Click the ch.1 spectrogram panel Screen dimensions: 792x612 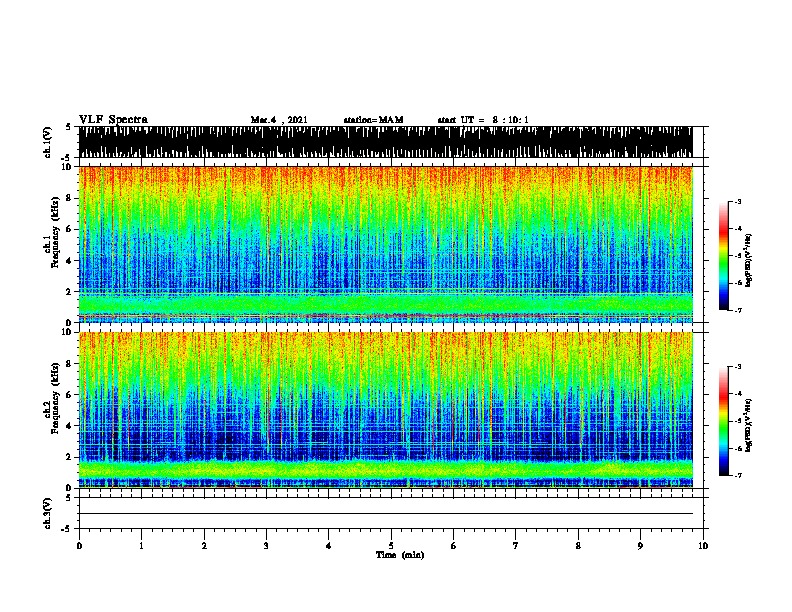tap(385, 244)
